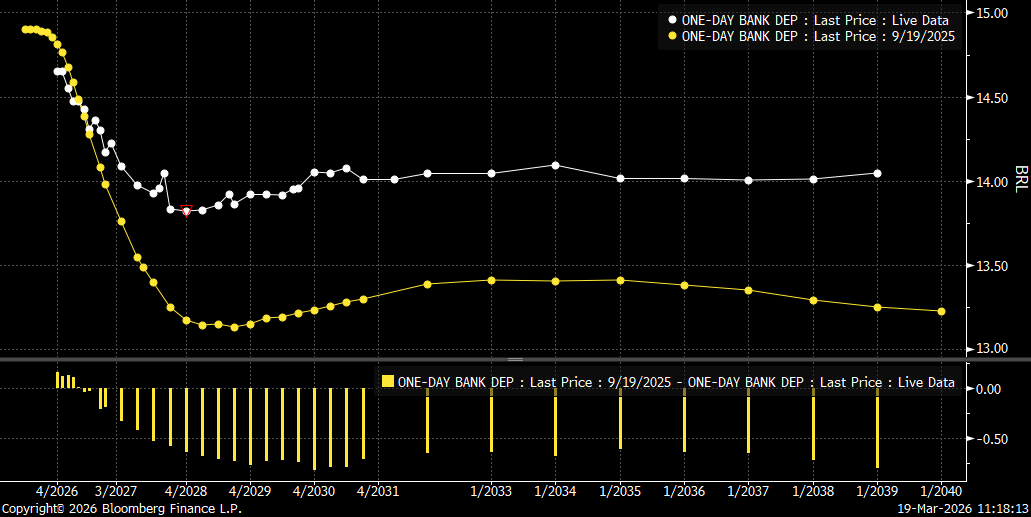
Task: Click the 4/2026 x-axis date label
Action: coord(57,491)
